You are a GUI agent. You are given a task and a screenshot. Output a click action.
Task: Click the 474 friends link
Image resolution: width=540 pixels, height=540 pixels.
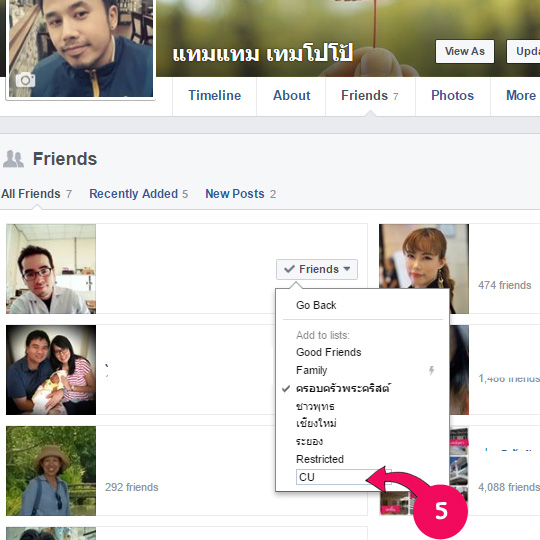tap(505, 285)
